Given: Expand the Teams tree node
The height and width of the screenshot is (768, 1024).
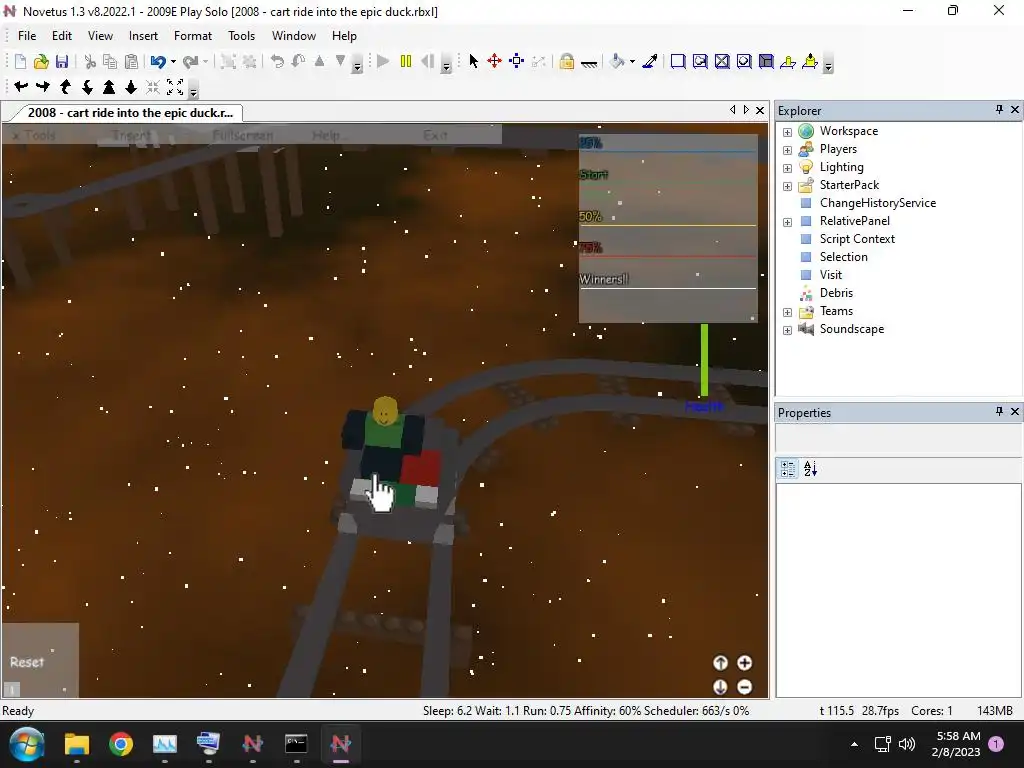Looking at the screenshot, I should tap(788, 312).
